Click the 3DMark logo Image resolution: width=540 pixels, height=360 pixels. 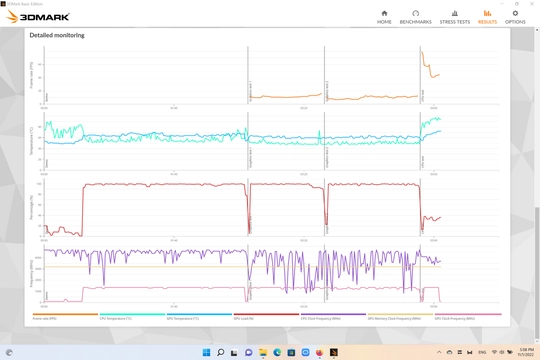(38, 17)
